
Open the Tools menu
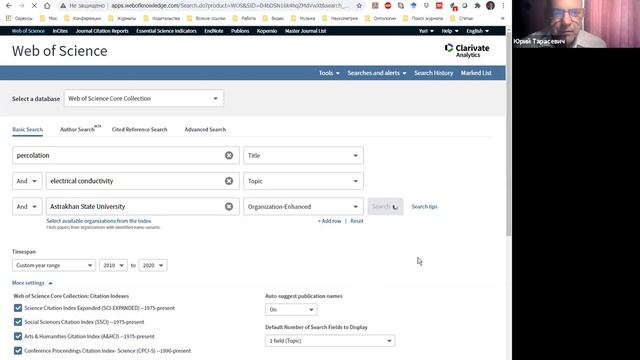coord(329,73)
